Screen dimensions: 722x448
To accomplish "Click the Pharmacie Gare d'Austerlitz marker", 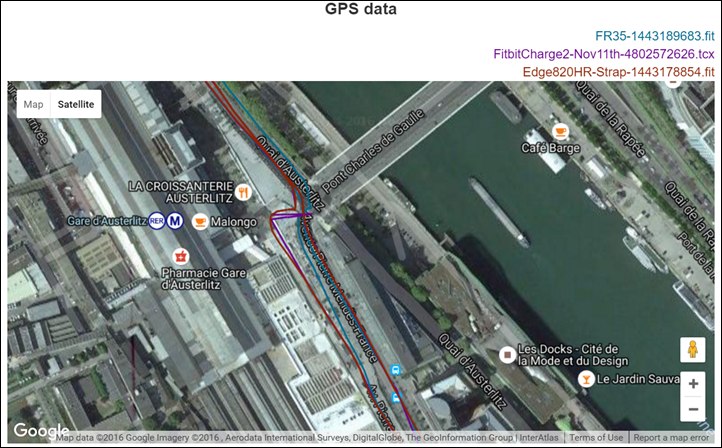I will pos(180,256).
